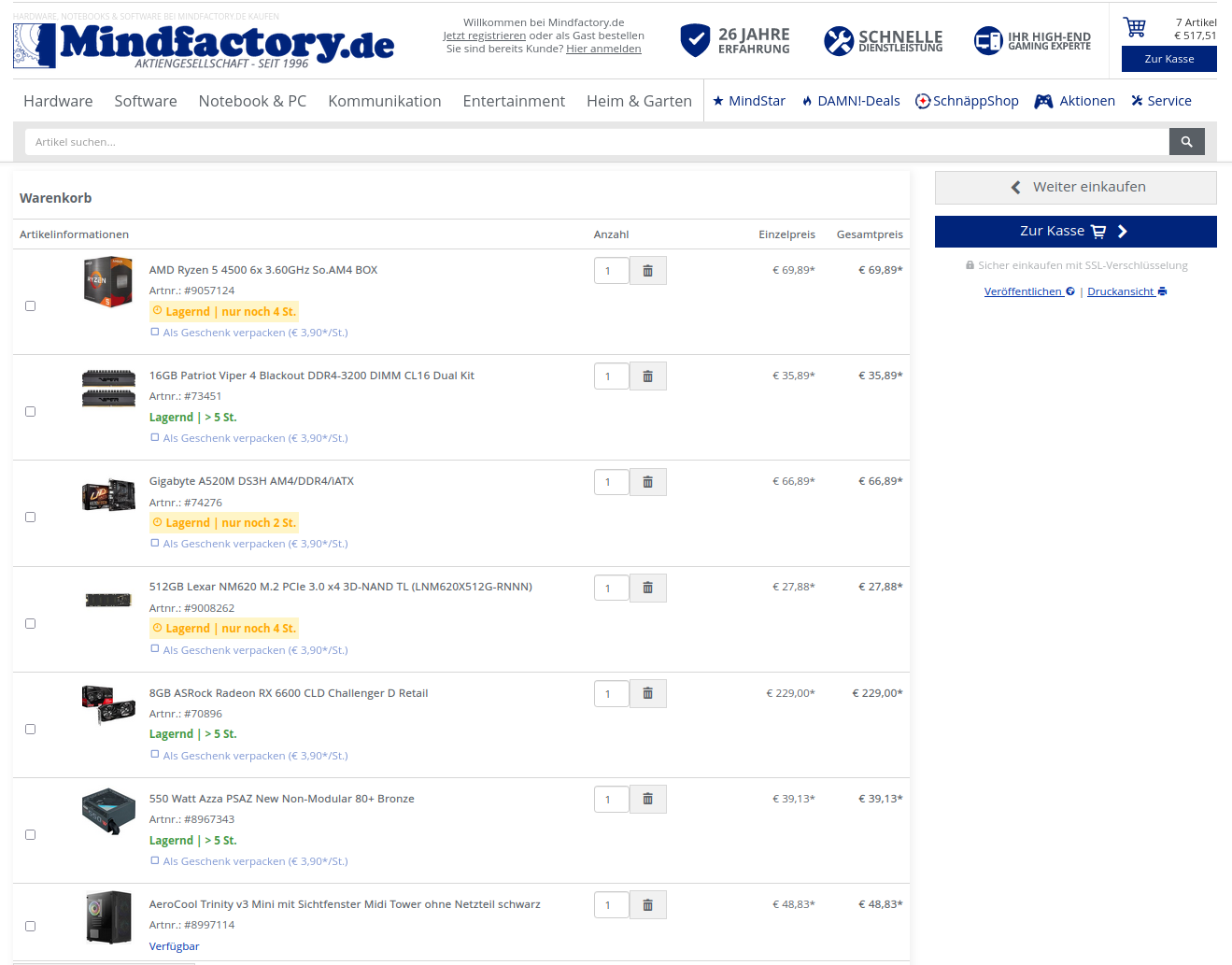The image size is (1232, 965).
Task: Check the Azza PSAZ power supply row checkbox
Action: click(x=30, y=834)
